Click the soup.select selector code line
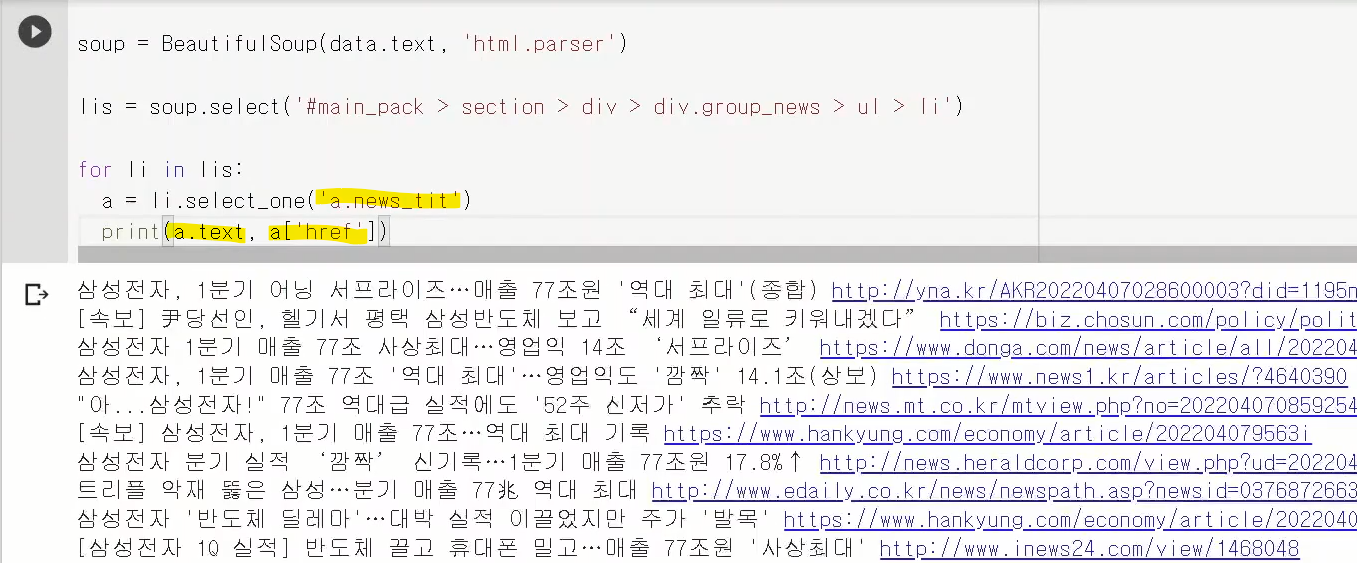Image resolution: width=1357 pixels, height=563 pixels. (520, 107)
